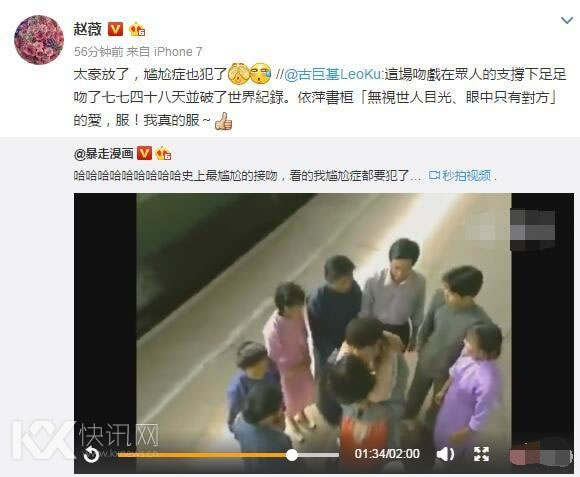Viewport: 580px width, 477px height.
Task: Click the sweating face emoji in post
Action: tap(260, 73)
